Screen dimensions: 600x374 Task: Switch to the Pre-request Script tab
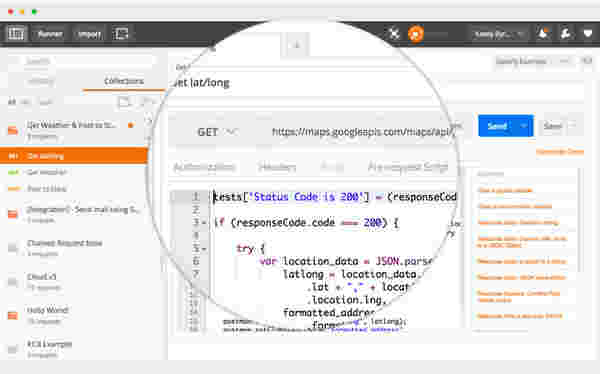point(408,167)
